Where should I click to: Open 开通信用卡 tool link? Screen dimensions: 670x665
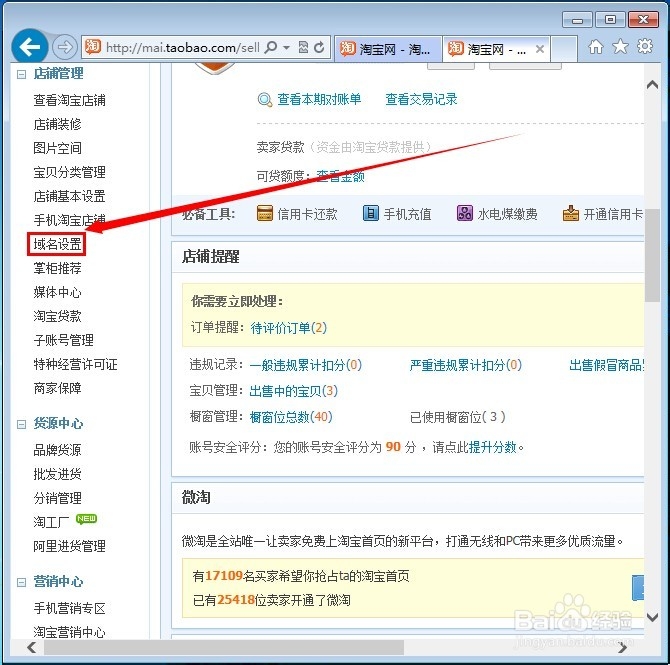click(614, 214)
